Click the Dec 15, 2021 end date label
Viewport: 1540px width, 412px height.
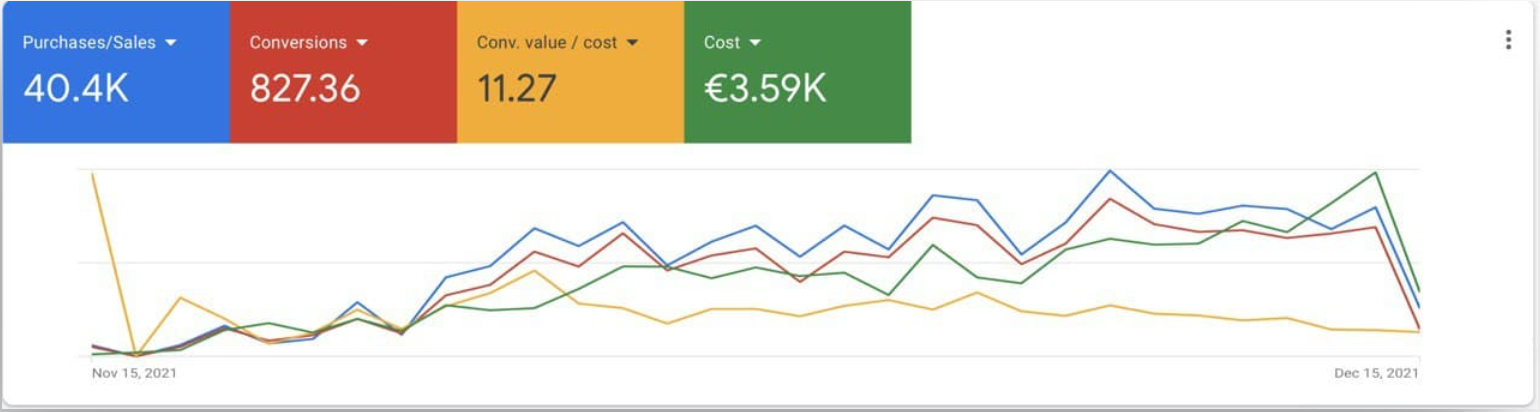click(x=1376, y=373)
